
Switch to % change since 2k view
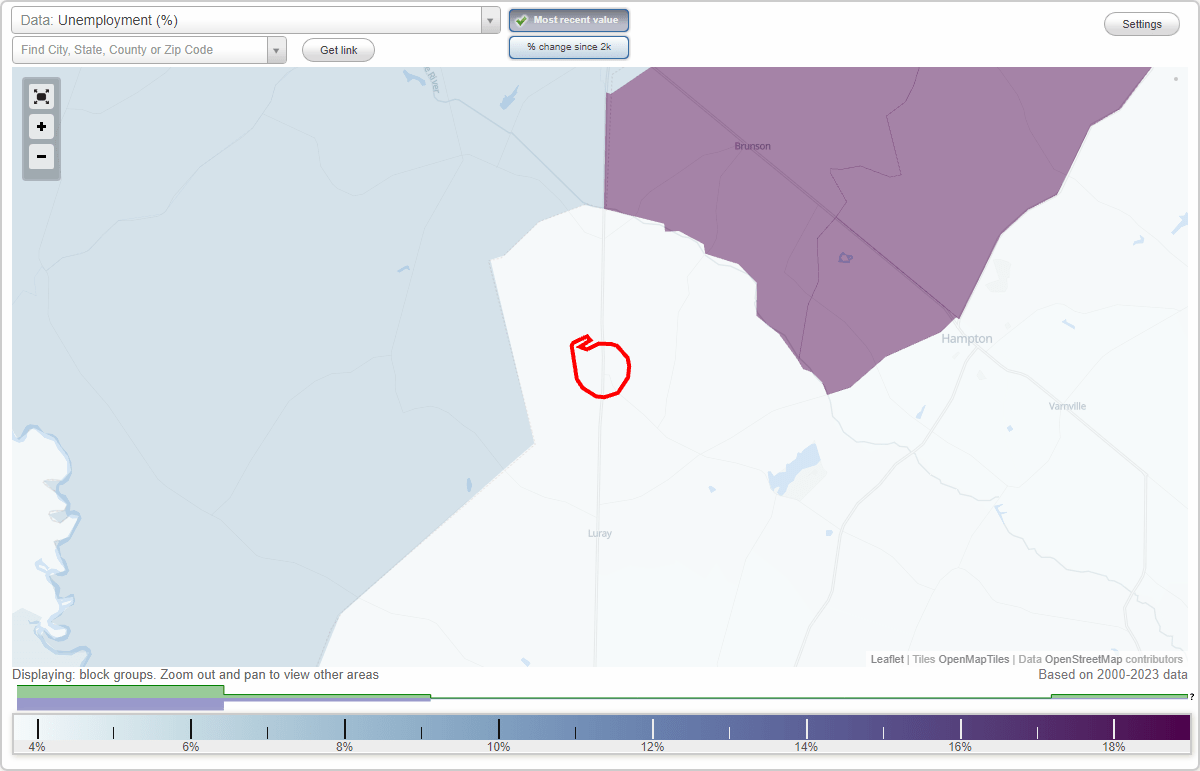569,47
